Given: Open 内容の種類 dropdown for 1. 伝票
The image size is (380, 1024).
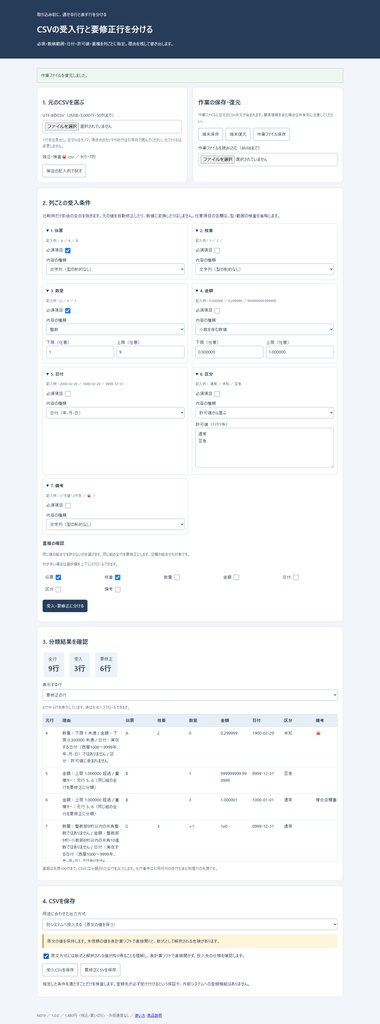Looking at the screenshot, I should click(116, 268).
